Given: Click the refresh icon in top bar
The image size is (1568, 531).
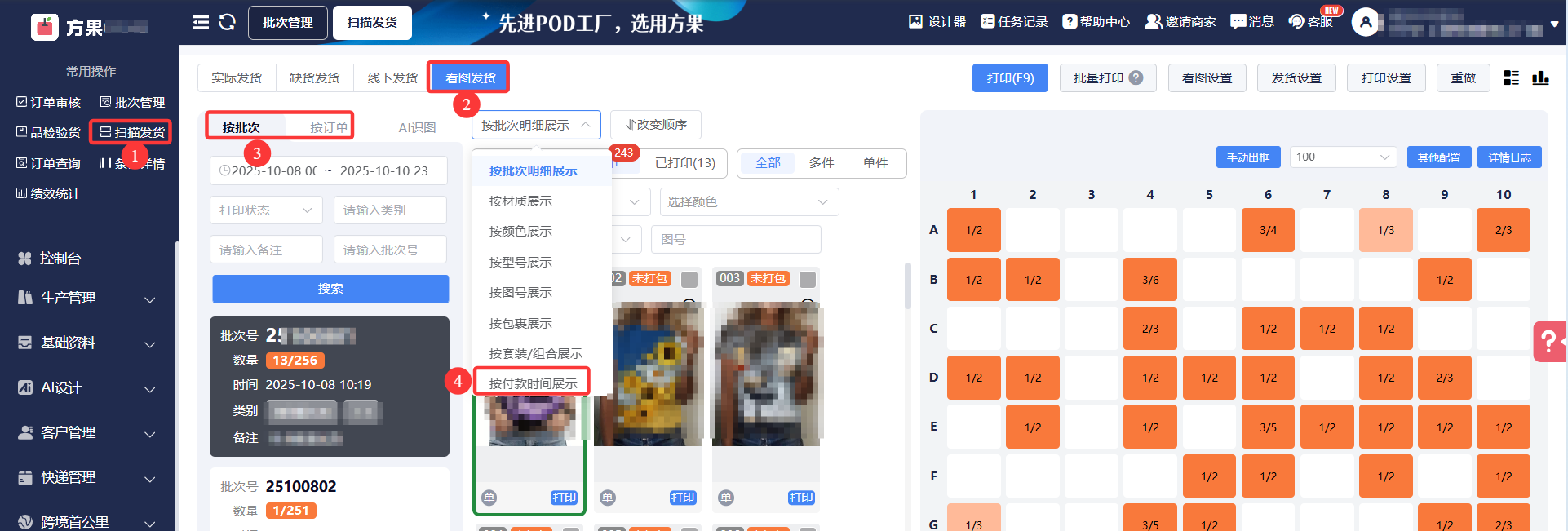Looking at the screenshot, I should [228, 22].
